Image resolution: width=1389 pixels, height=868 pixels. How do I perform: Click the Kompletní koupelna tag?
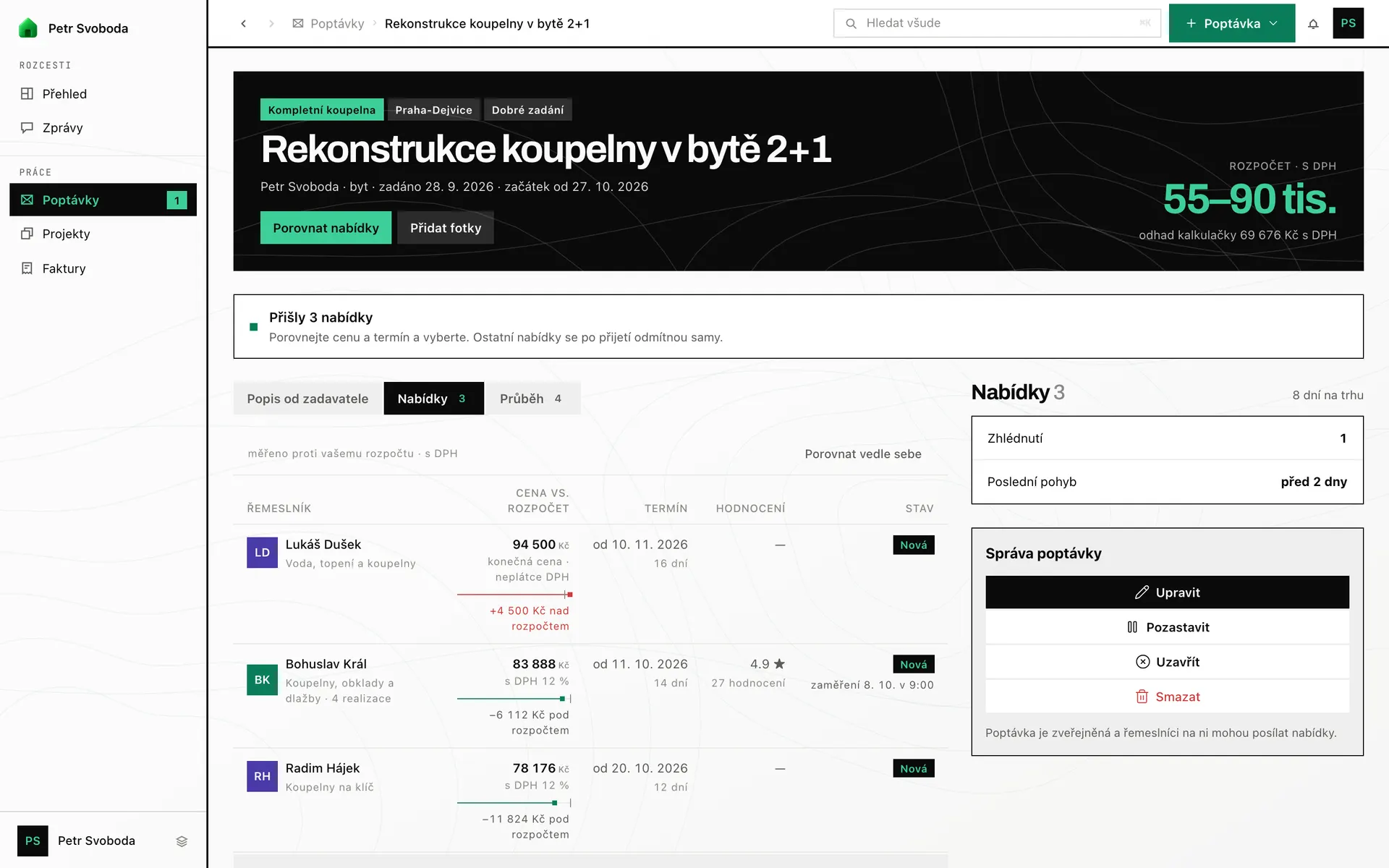322,110
